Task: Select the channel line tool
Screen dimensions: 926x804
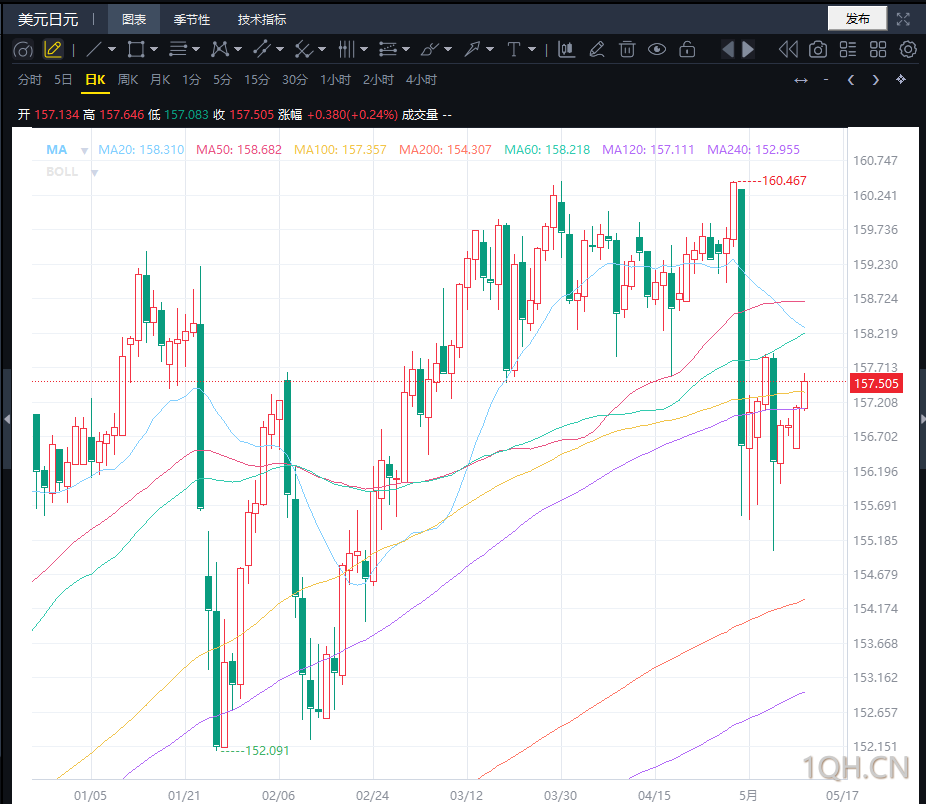Action: point(262,50)
